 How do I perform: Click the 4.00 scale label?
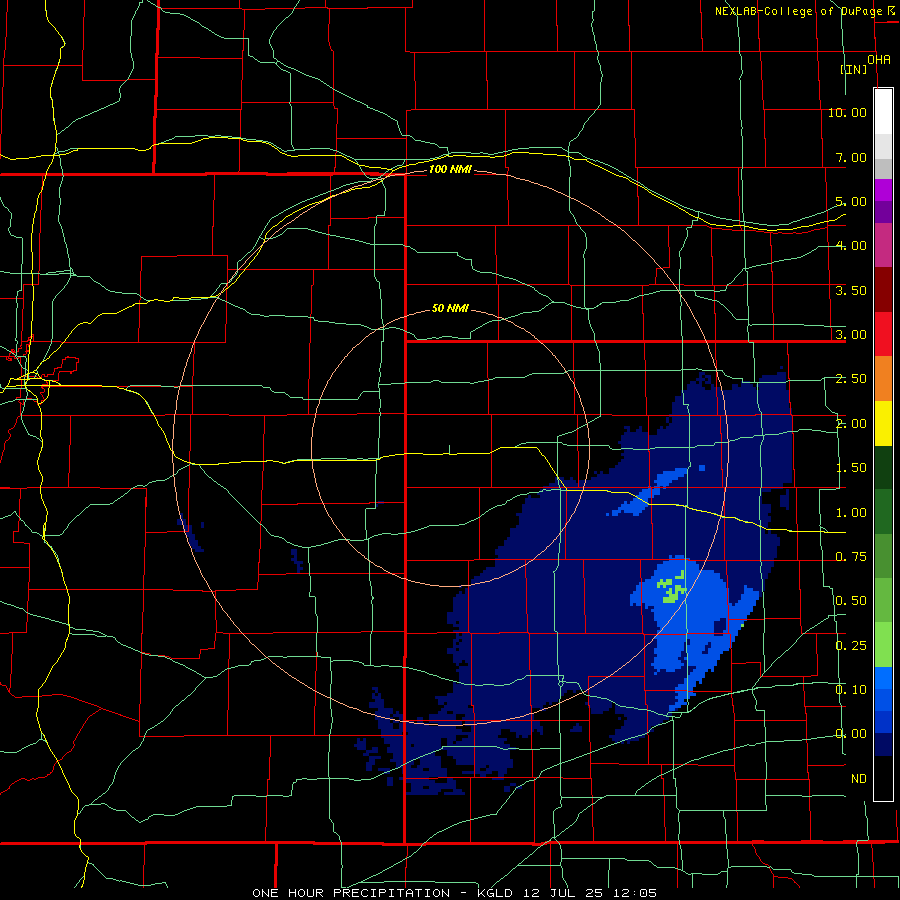[x=851, y=246]
